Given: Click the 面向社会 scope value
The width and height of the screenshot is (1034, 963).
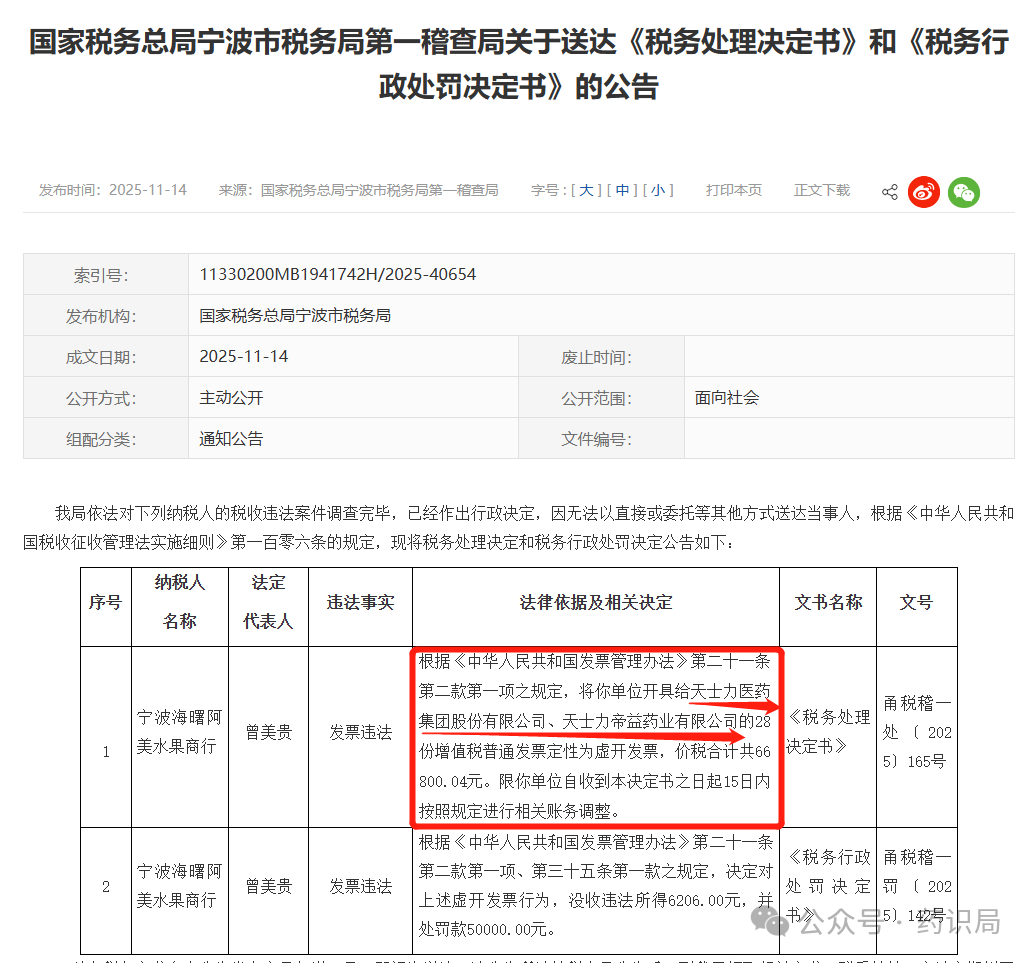Looking at the screenshot, I should pyautogui.click(x=727, y=398).
